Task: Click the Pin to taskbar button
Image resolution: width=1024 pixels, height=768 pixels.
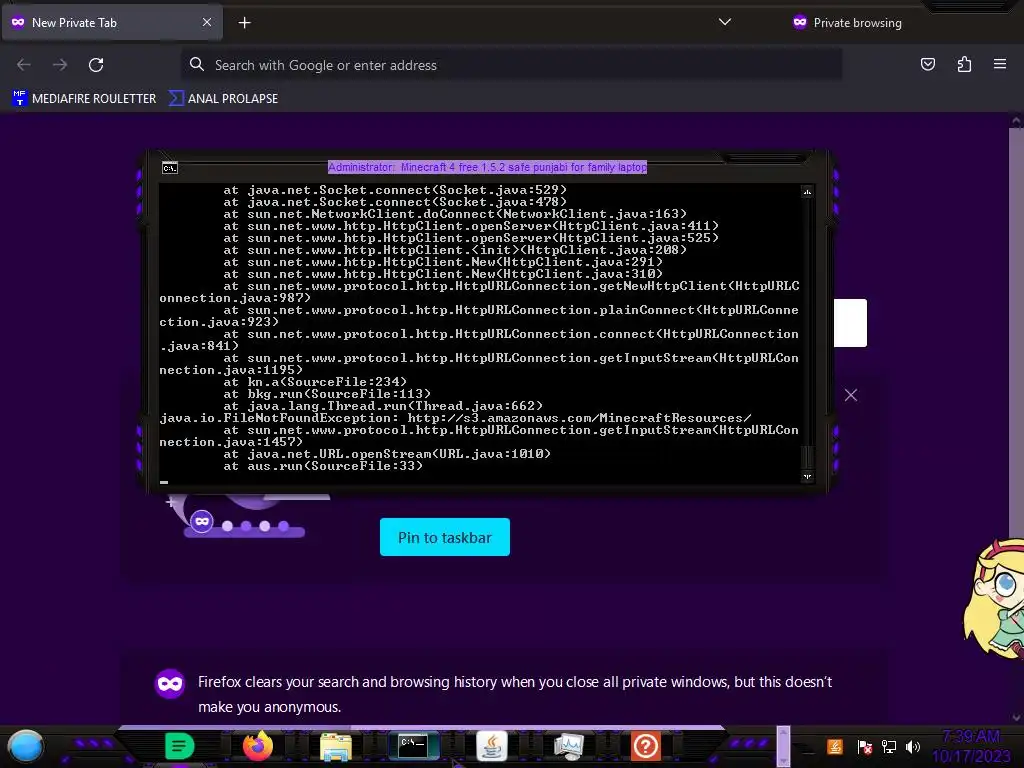Action: (x=445, y=537)
